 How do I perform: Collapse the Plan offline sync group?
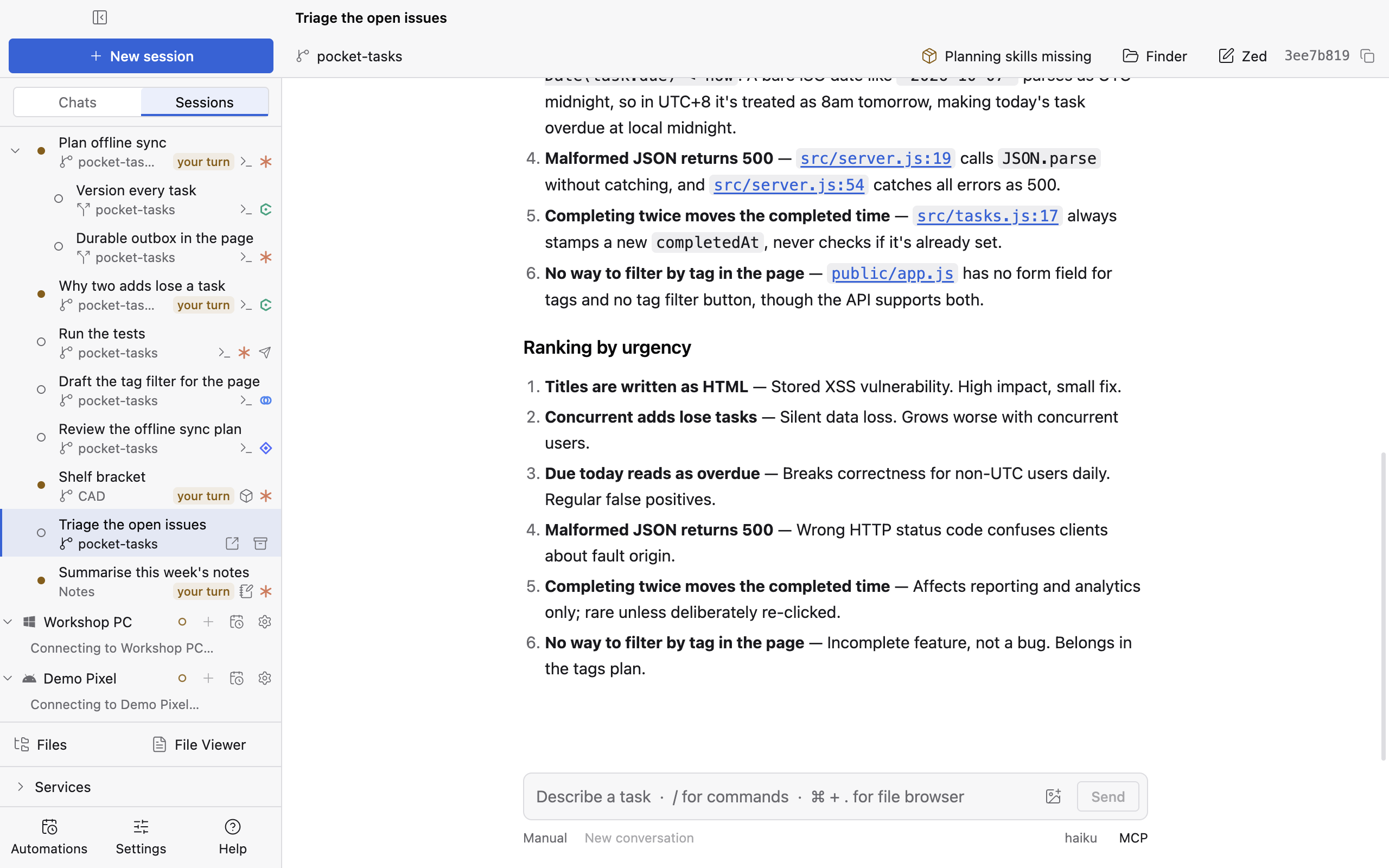tap(16, 151)
